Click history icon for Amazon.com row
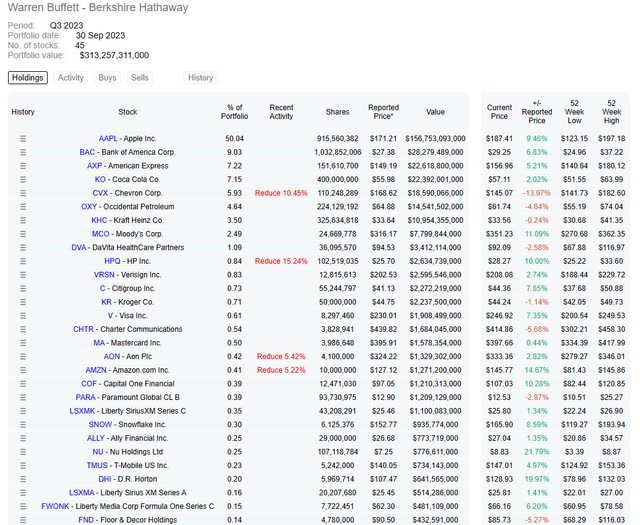This screenshot has width=640, height=525. tap(23, 369)
